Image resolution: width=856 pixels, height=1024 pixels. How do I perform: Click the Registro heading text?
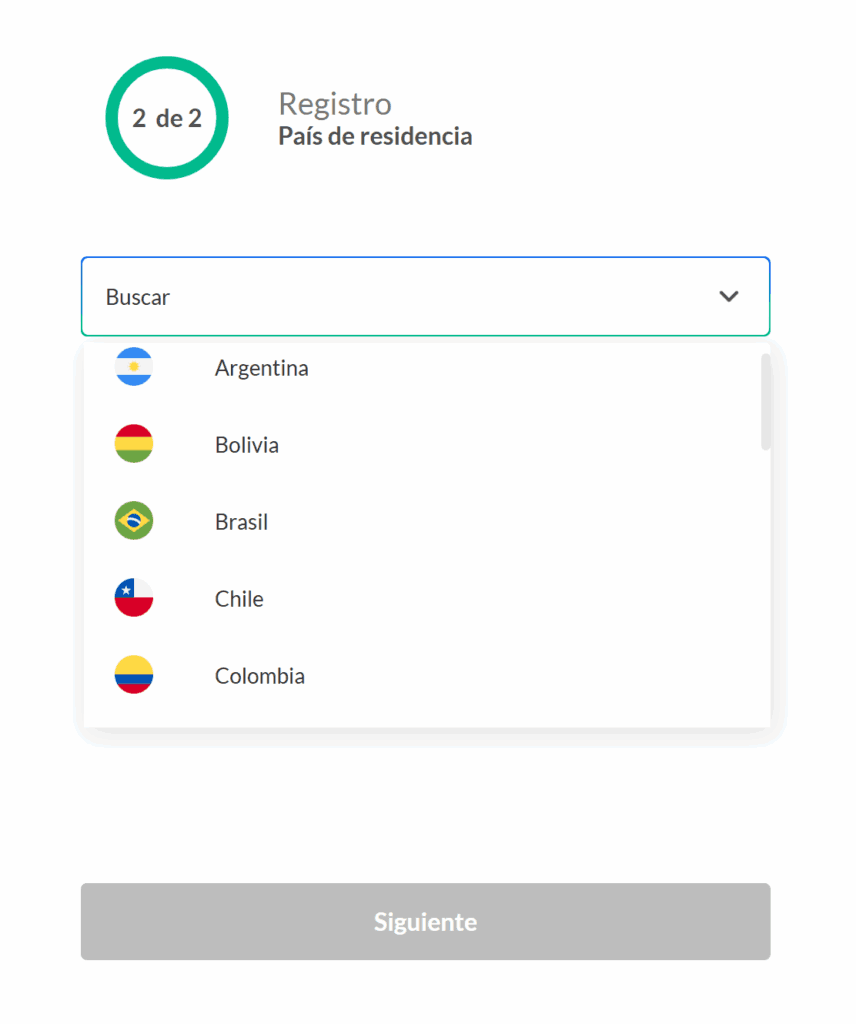click(335, 104)
